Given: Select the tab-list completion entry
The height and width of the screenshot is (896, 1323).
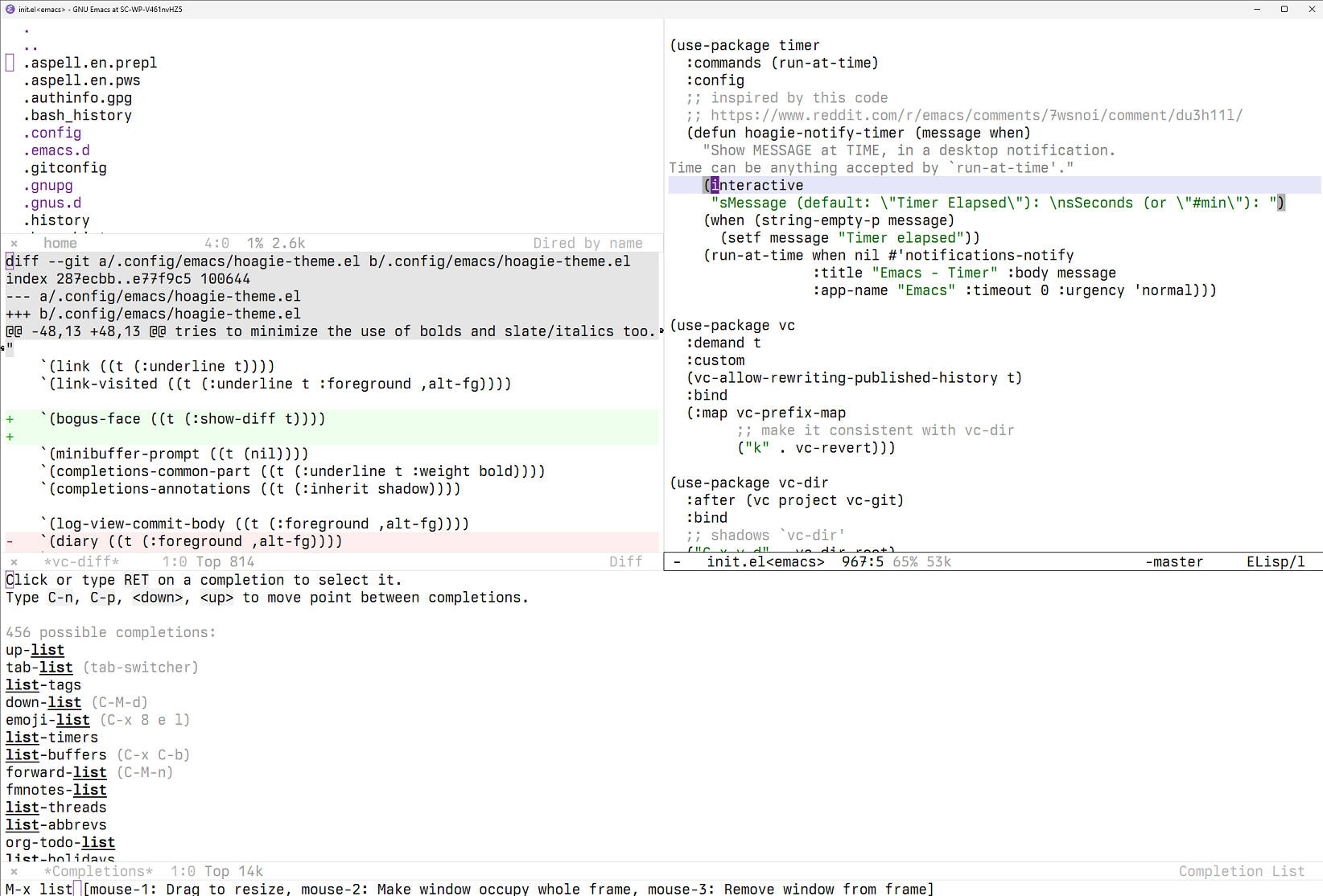Looking at the screenshot, I should tap(39, 668).
